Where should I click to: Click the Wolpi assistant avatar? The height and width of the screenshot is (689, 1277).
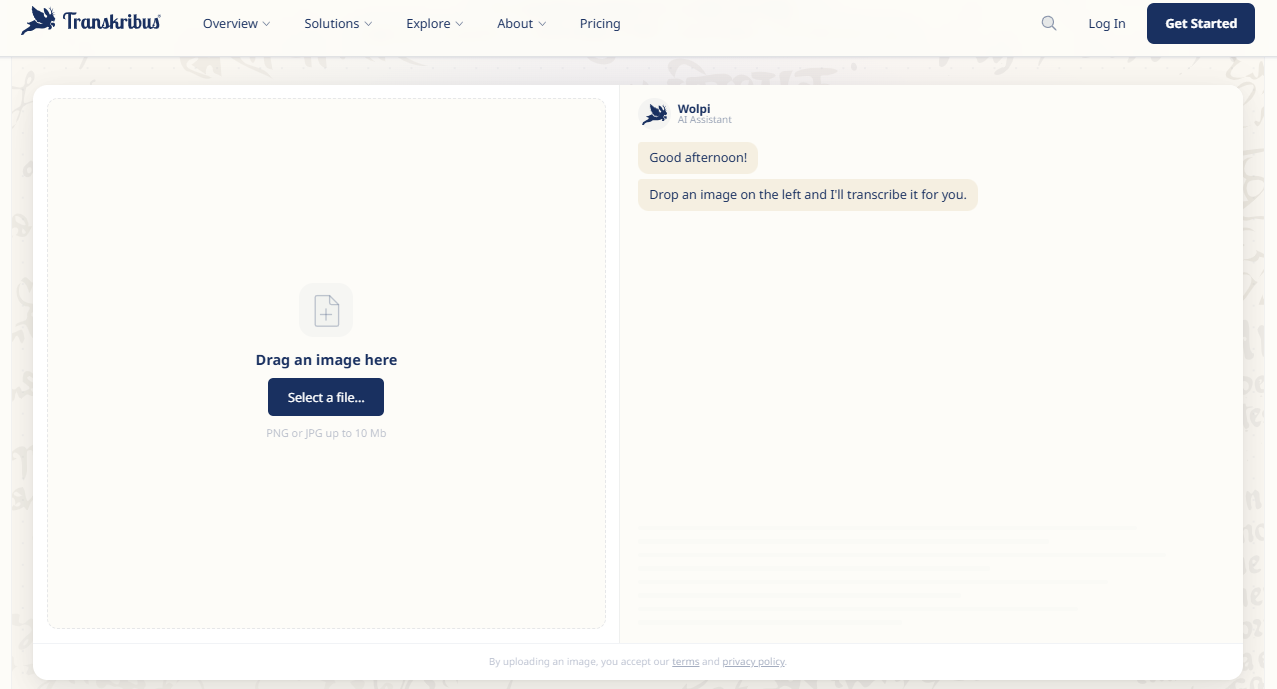click(654, 114)
